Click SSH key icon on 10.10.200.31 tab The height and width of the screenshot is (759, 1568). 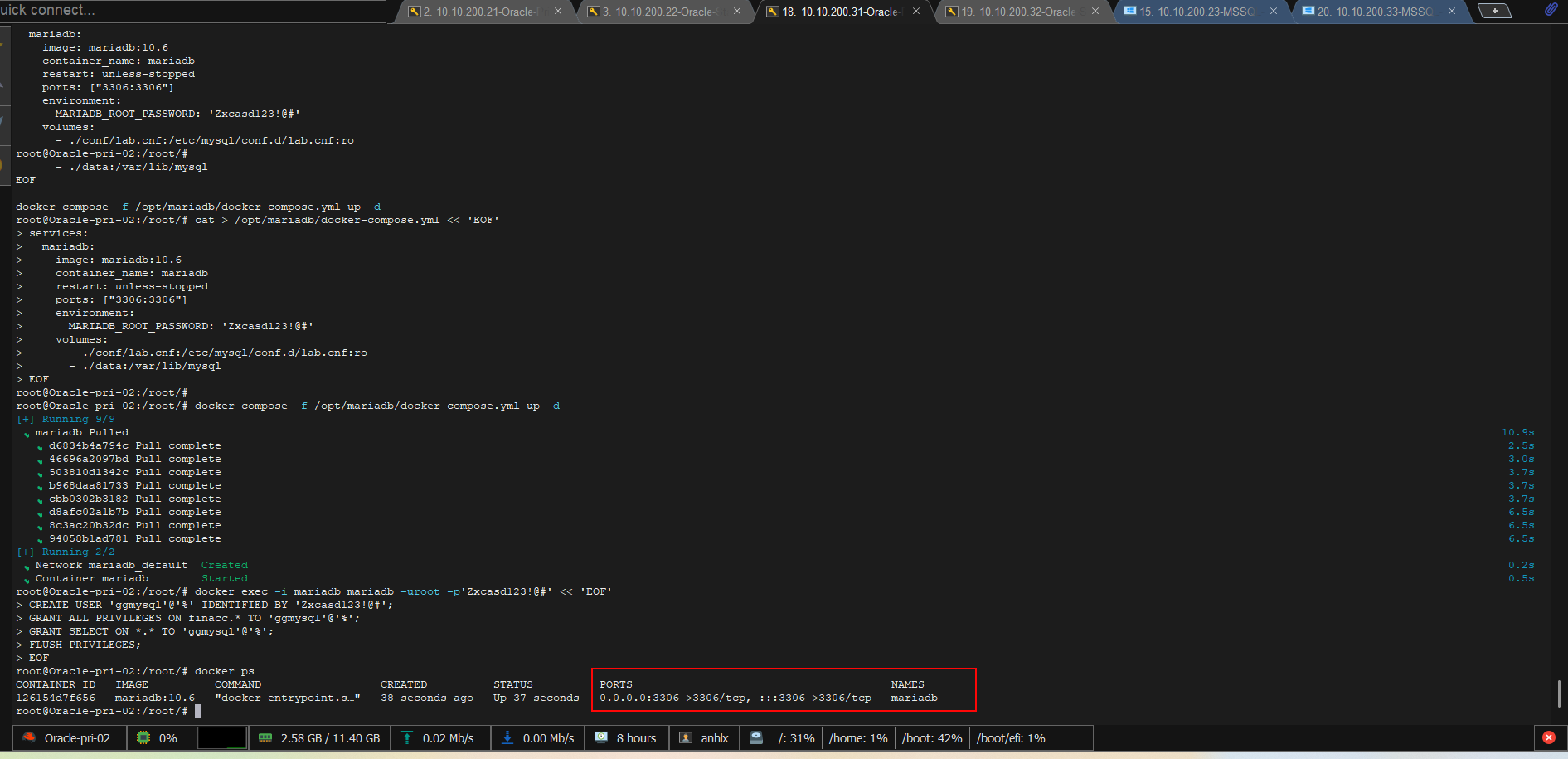pyautogui.click(x=773, y=12)
